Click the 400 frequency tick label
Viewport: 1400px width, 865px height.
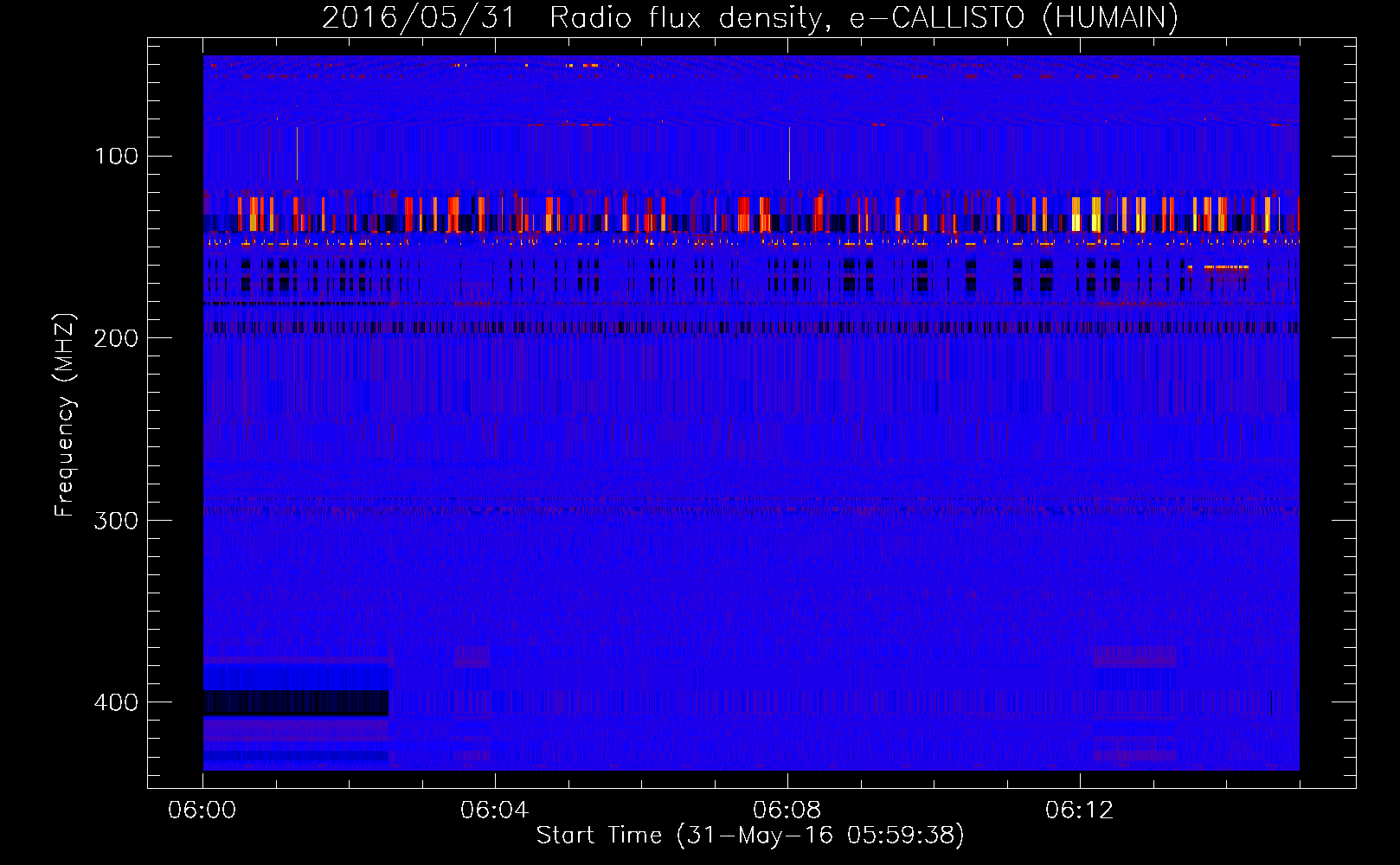pos(116,702)
